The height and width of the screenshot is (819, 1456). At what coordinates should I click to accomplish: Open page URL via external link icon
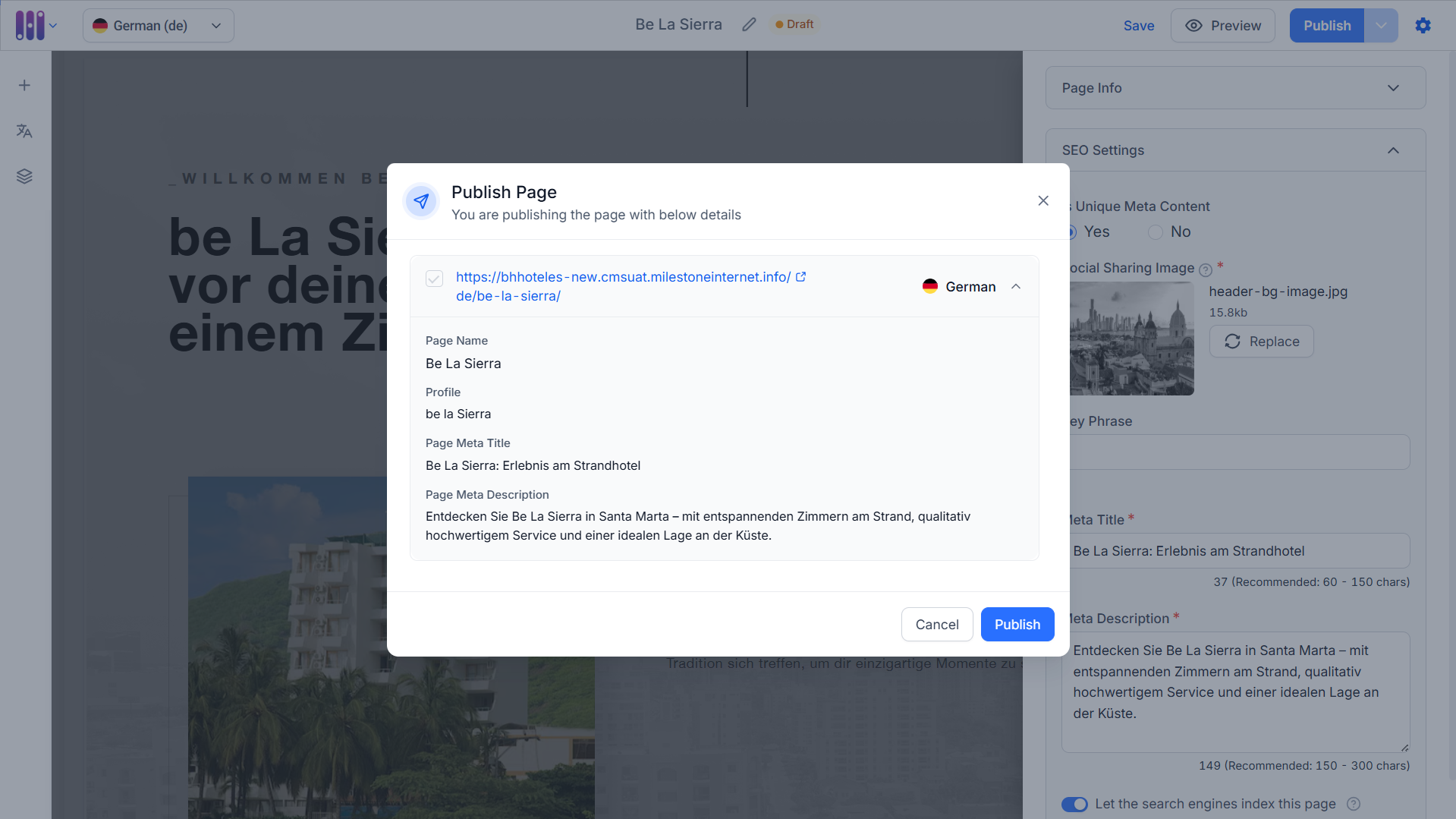(x=800, y=277)
